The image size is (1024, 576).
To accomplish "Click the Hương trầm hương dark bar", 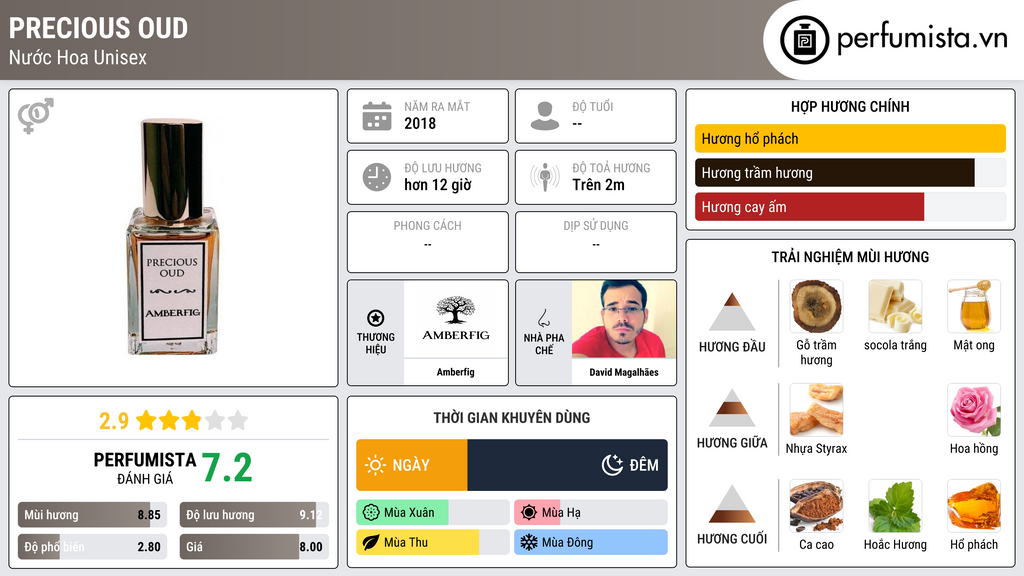I will 835,172.
